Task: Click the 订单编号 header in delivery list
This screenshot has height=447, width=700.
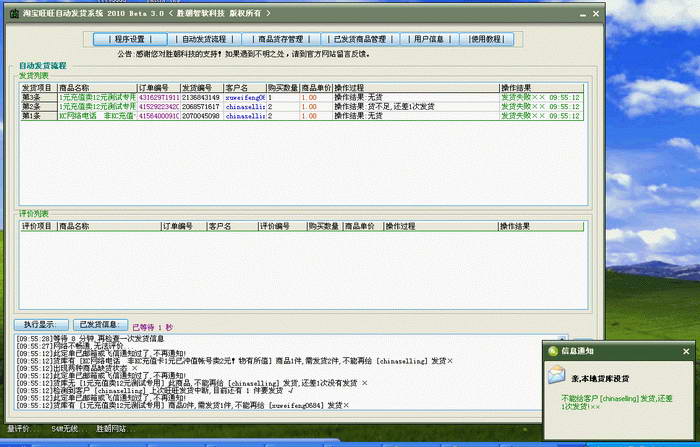Action: [158, 88]
